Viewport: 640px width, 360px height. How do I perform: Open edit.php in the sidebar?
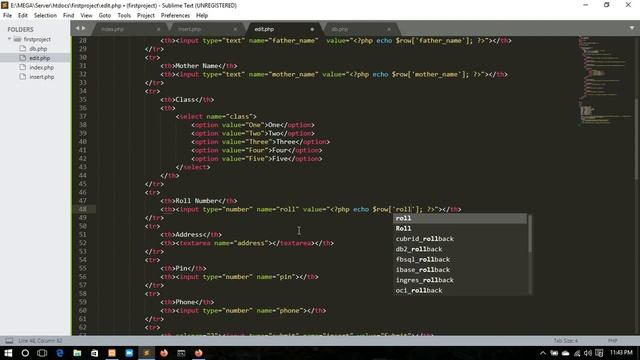(40, 58)
